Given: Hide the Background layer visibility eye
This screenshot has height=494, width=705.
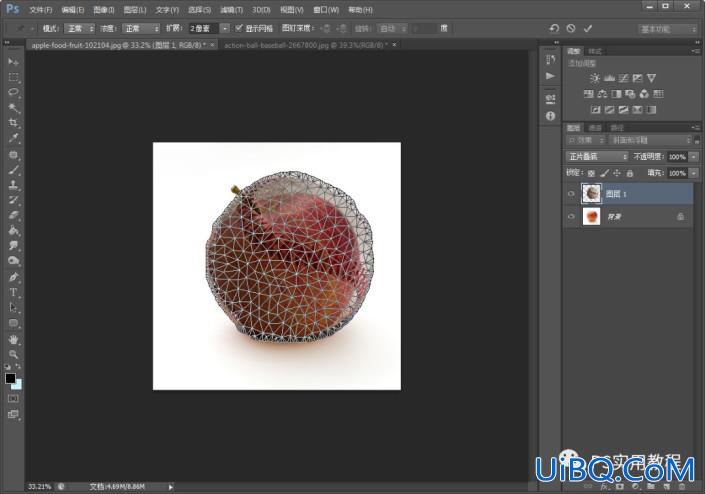Looking at the screenshot, I should pyautogui.click(x=571, y=216).
